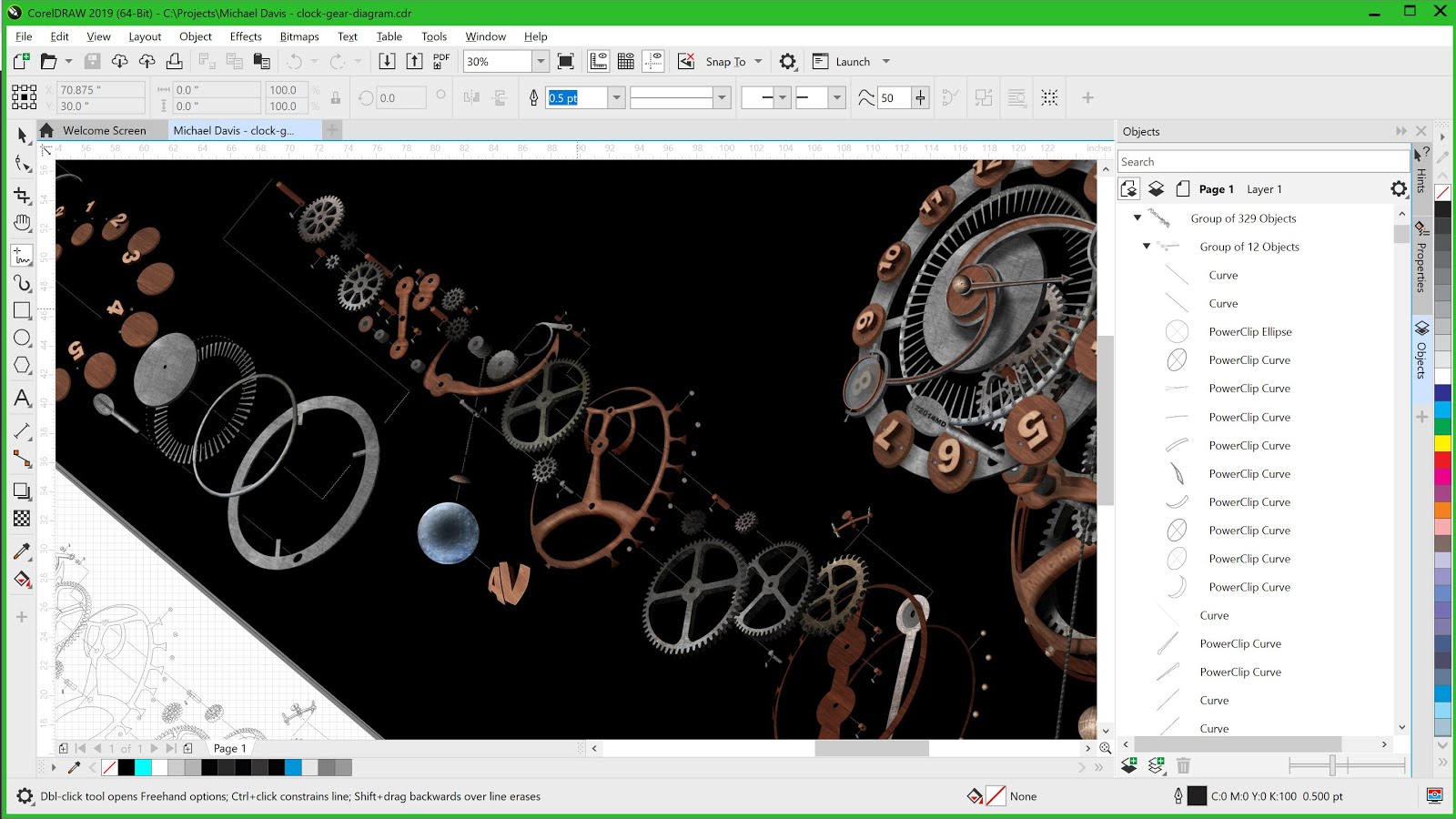Screen dimensions: 1456x819
Task: Open the zoom level dropdown
Action: point(540,61)
